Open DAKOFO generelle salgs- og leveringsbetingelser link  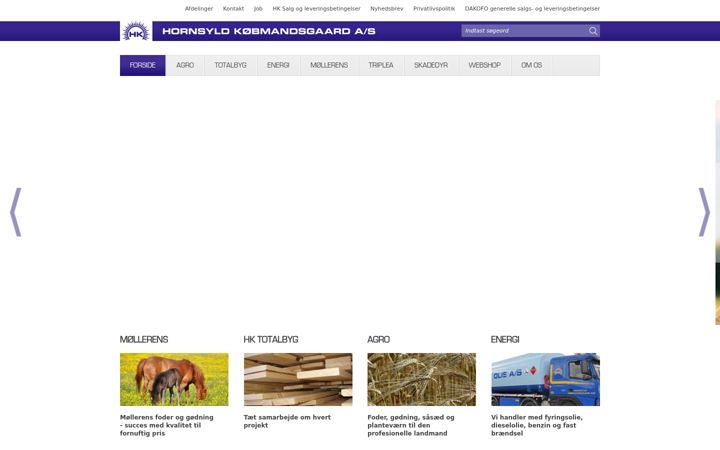(532, 9)
